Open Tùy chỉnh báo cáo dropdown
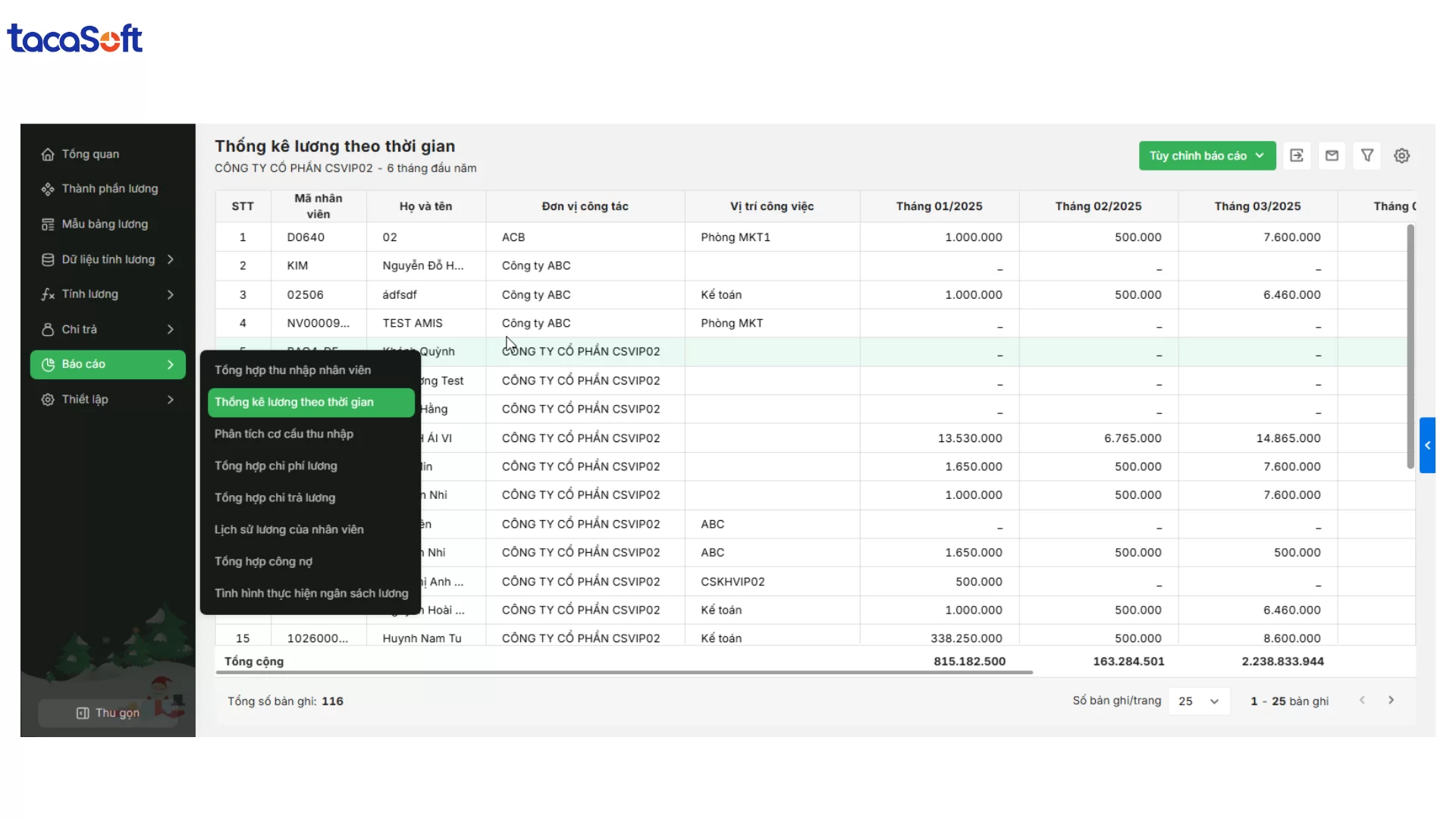 pyautogui.click(x=1207, y=155)
